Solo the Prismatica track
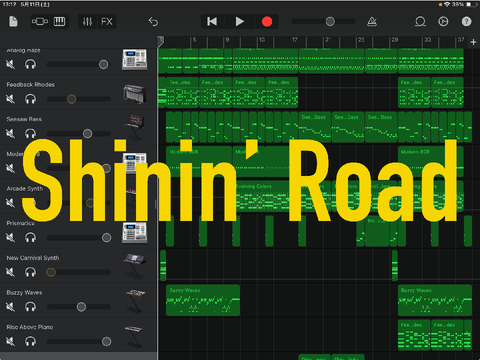 coord(30,237)
